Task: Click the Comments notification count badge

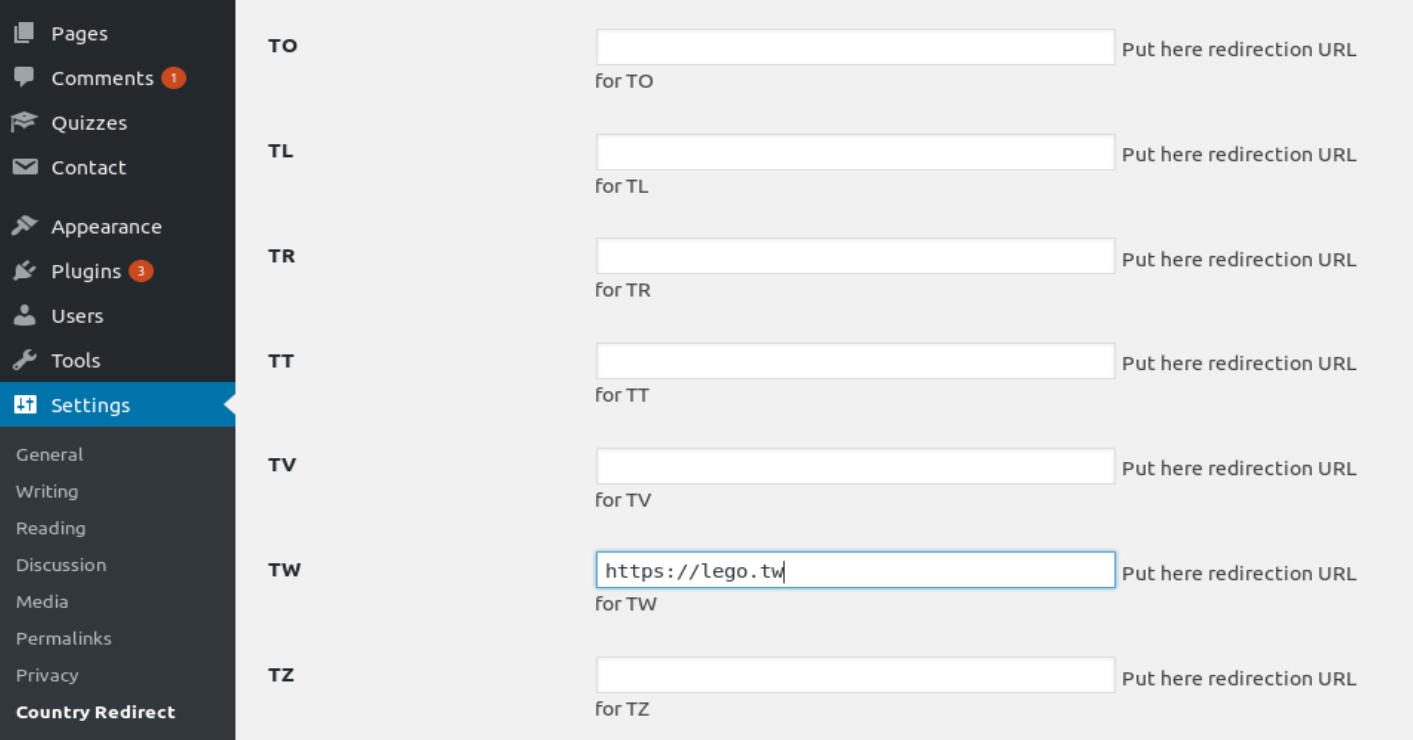Action: click(x=174, y=77)
